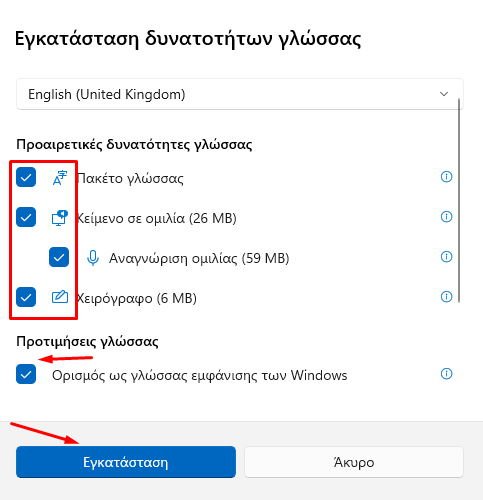This screenshot has width=483, height=500.
Task: Show info for Κείμενο σε ομιλία
Action: 446,217
